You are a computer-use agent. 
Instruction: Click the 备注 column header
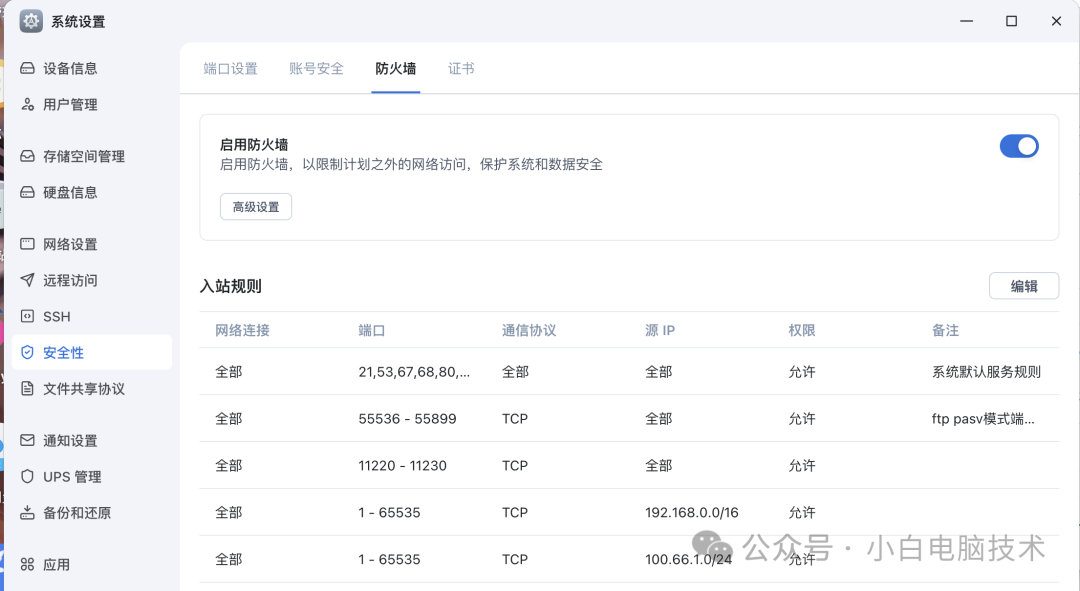(x=945, y=330)
